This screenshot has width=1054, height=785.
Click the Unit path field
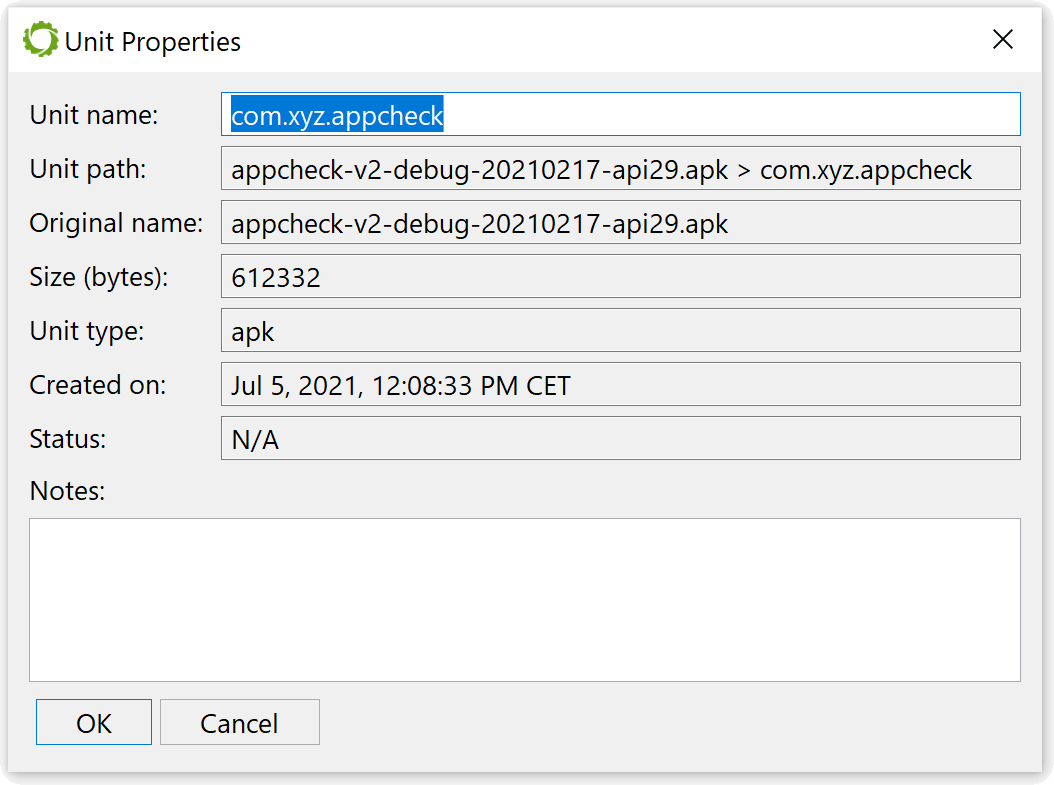pyautogui.click(x=620, y=168)
